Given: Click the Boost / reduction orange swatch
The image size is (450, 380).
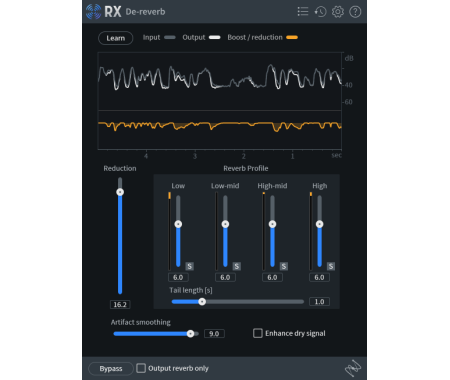Looking at the screenshot, I should pos(292,37).
